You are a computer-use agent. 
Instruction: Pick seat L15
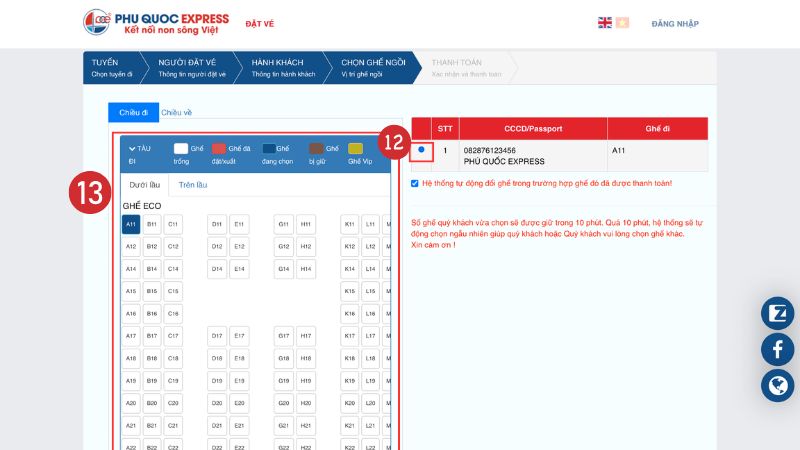[x=370, y=291]
